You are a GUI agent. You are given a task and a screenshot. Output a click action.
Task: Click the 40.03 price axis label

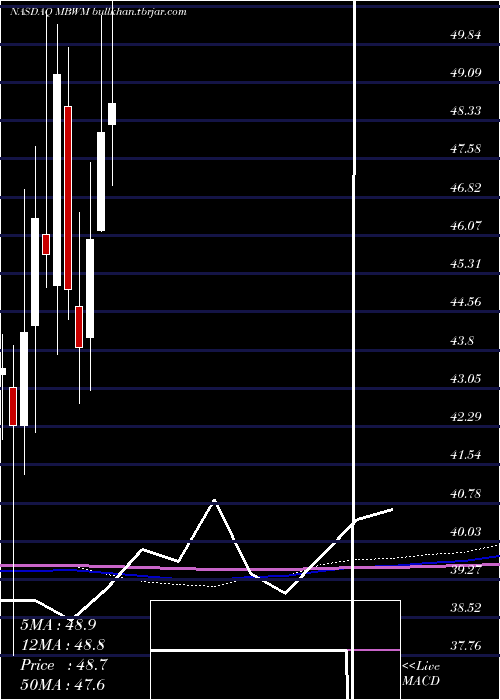click(466, 532)
